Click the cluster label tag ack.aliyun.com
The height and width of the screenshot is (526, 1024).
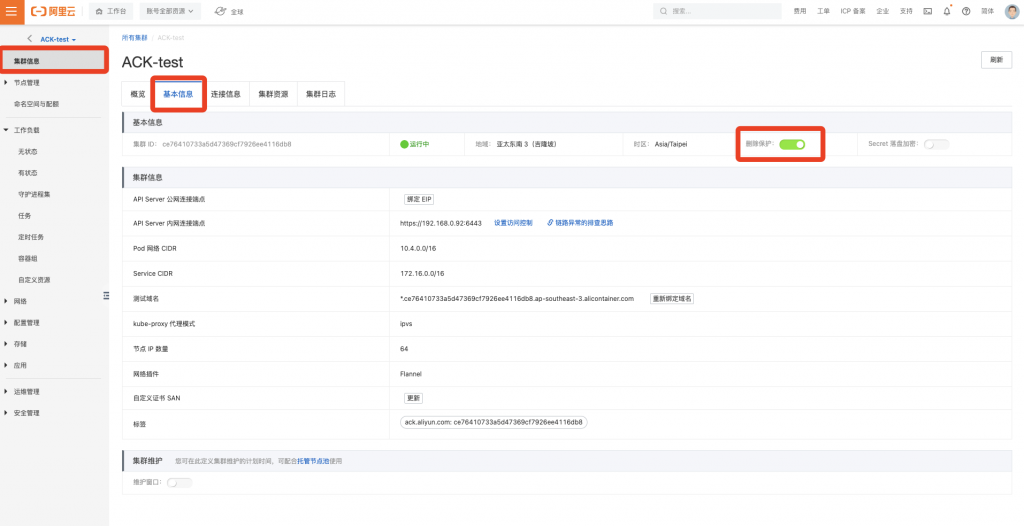[494, 422]
